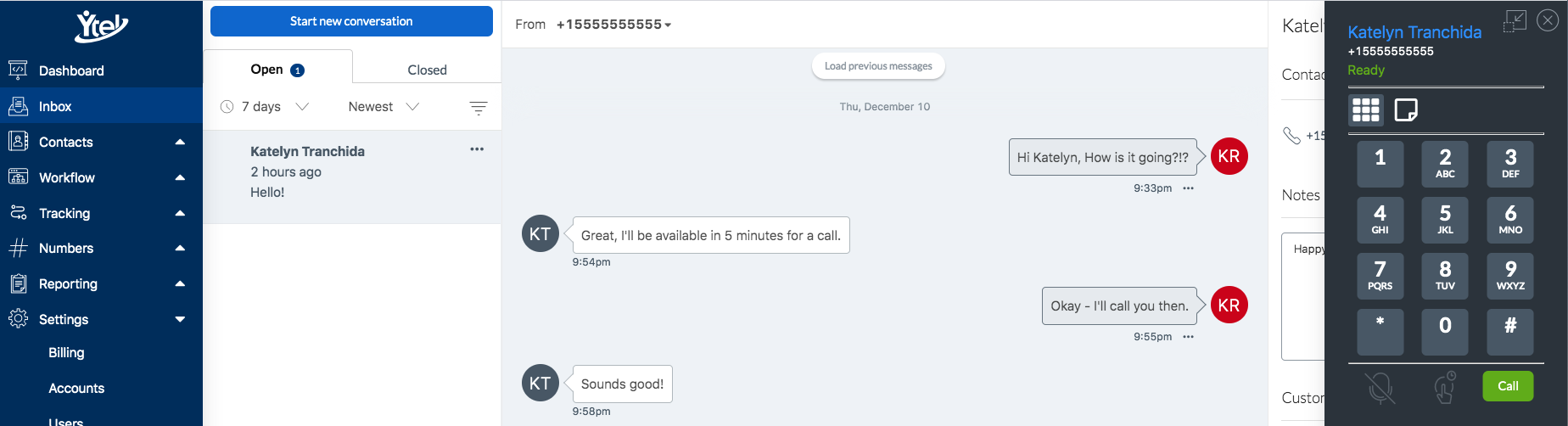Open the From phone number dropdown
1568x426 pixels.
[x=613, y=25]
